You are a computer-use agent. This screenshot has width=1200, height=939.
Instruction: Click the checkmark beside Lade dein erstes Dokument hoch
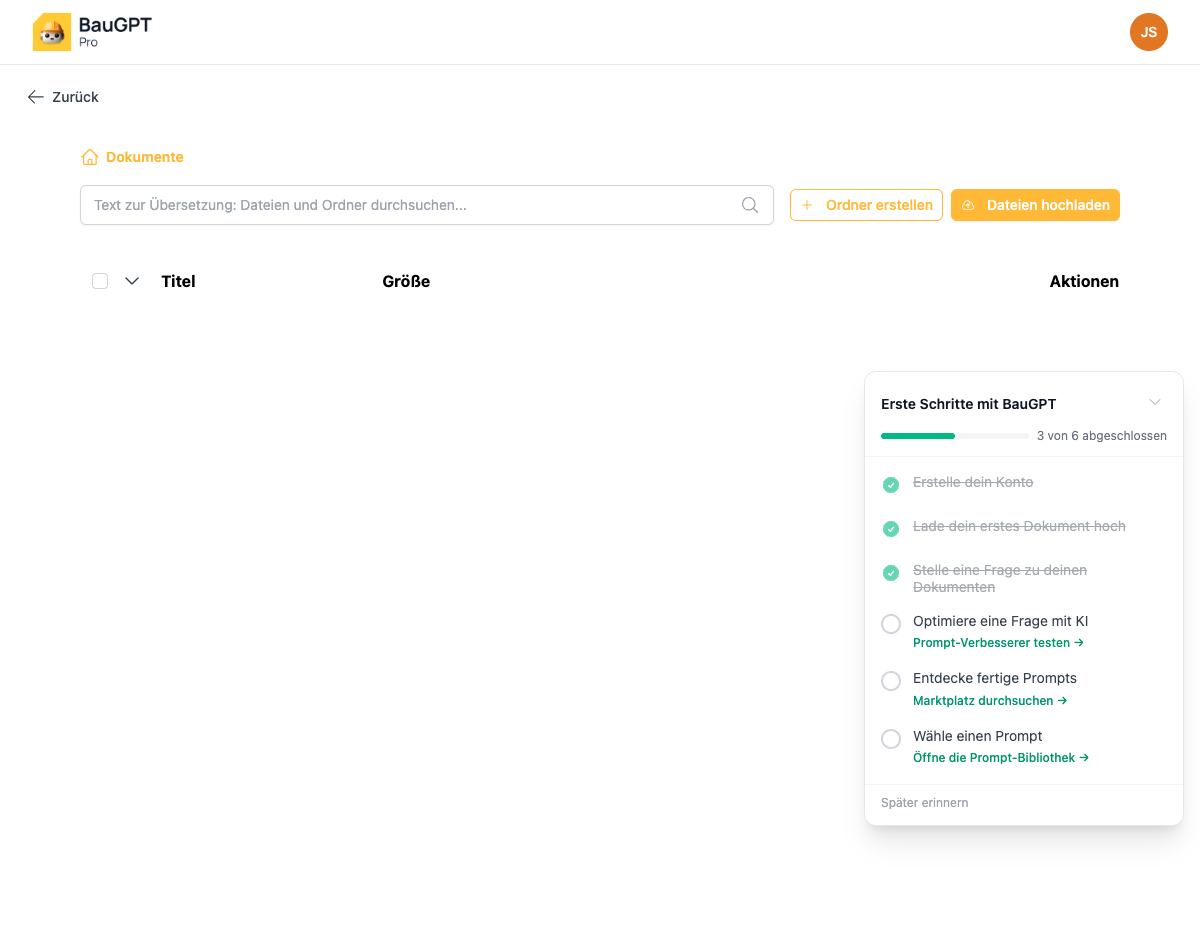coord(891,529)
